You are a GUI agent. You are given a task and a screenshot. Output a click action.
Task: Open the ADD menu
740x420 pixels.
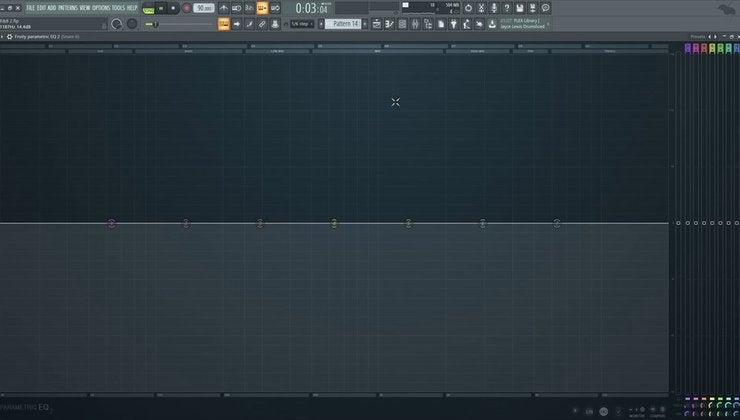coord(52,8)
